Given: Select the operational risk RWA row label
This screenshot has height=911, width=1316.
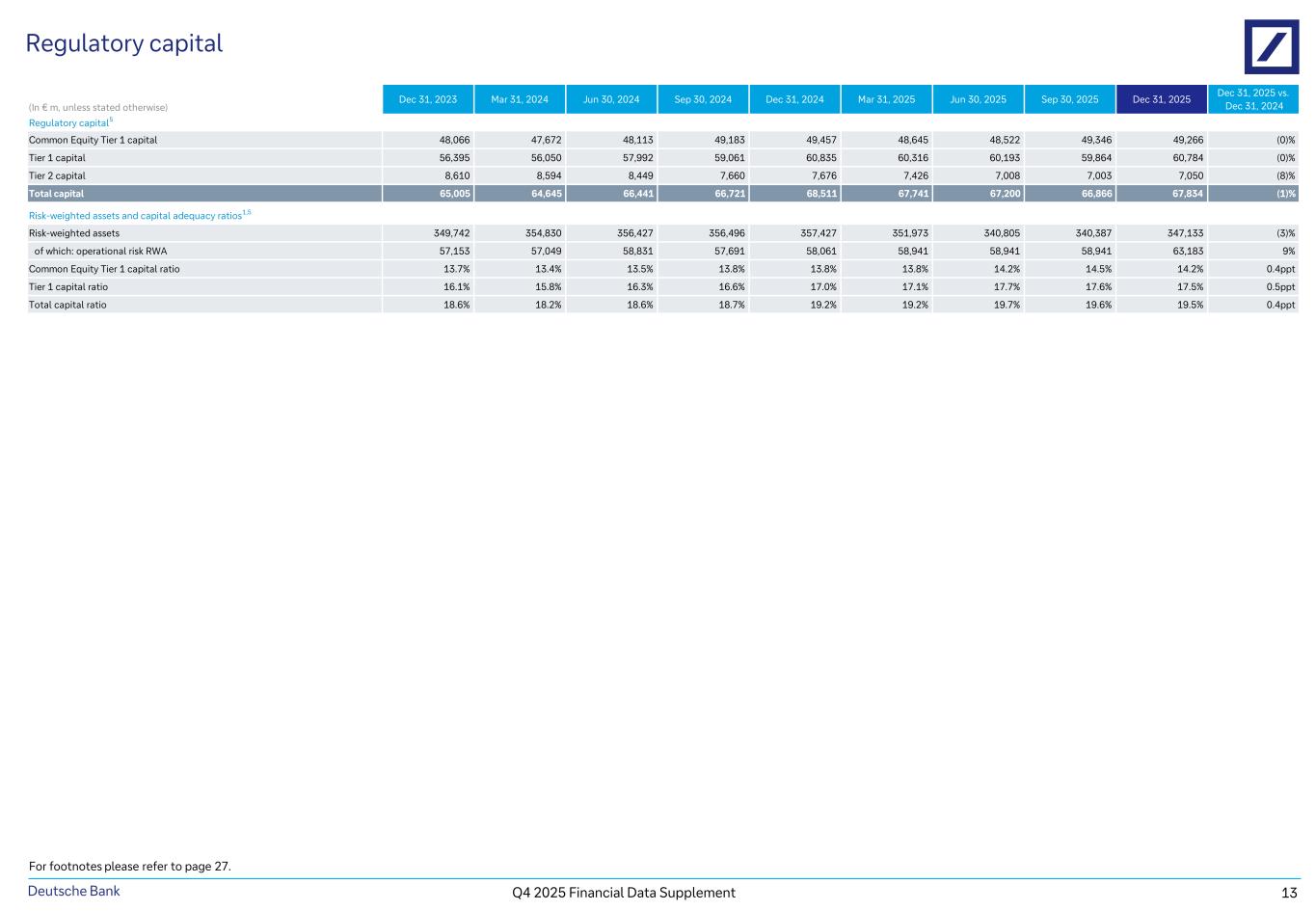Looking at the screenshot, I should [x=100, y=252].
